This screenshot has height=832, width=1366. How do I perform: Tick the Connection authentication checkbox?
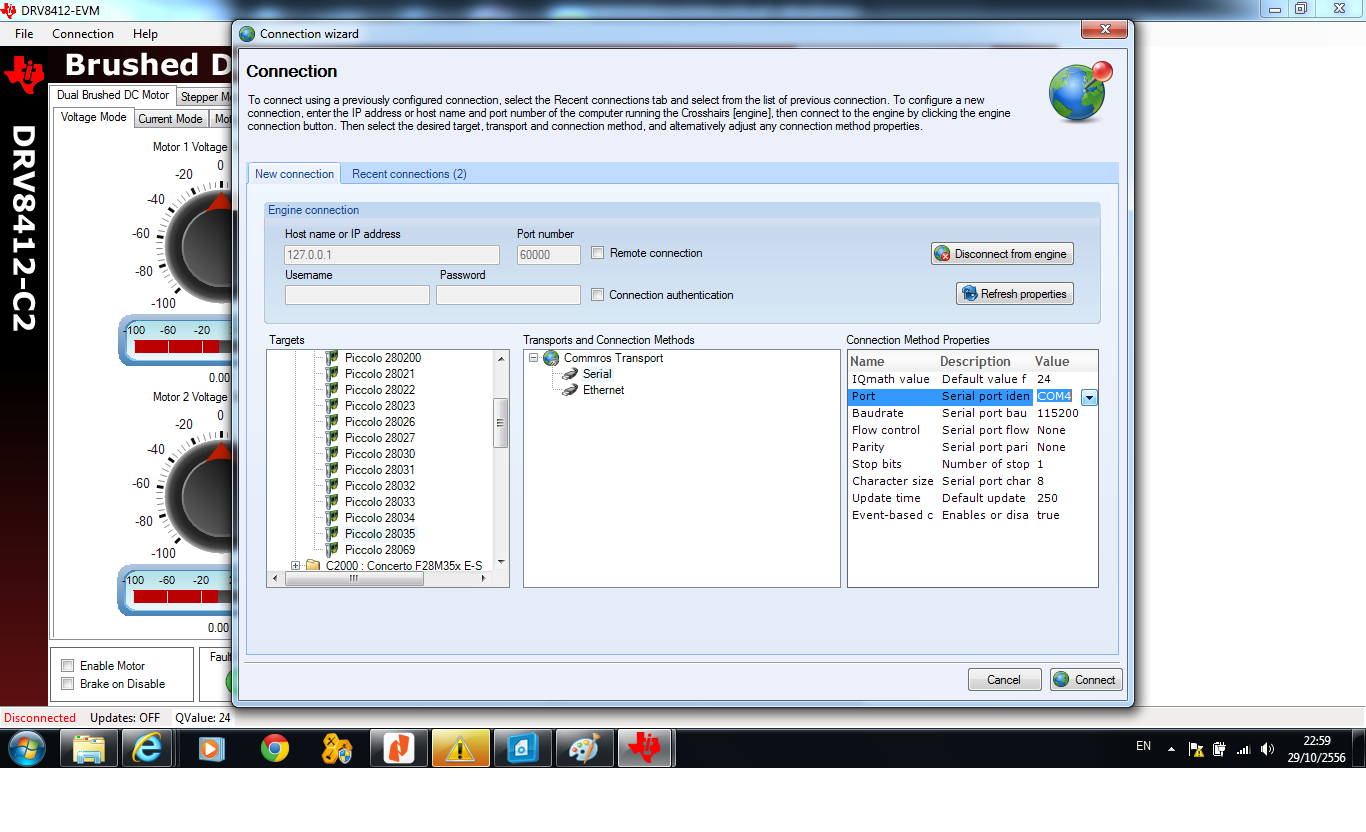click(x=598, y=295)
